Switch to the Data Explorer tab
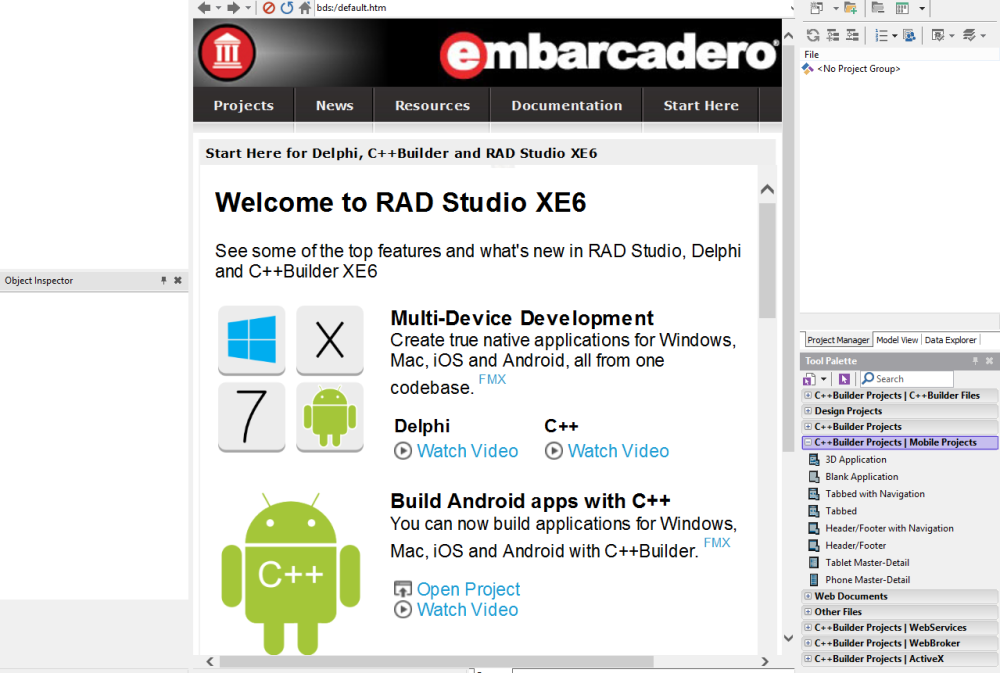The image size is (1000, 673). click(x=950, y=340)
